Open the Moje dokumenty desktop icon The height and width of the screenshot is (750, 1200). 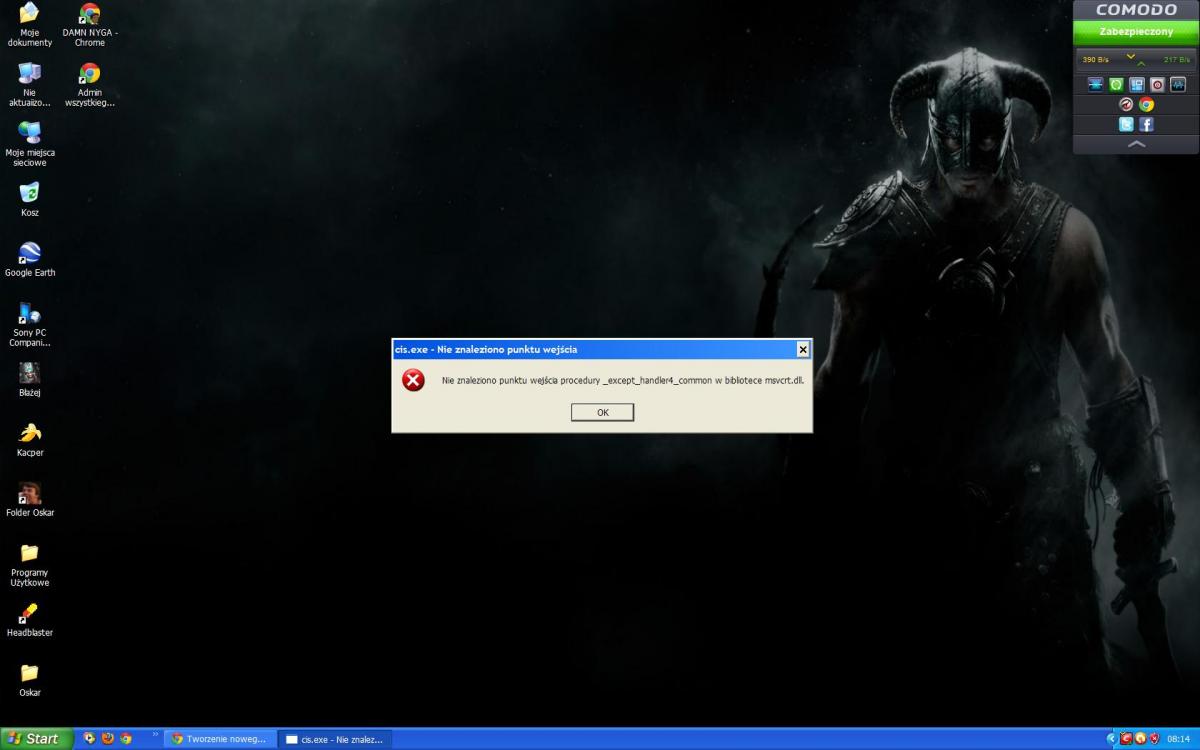click(x=30, y=25)
